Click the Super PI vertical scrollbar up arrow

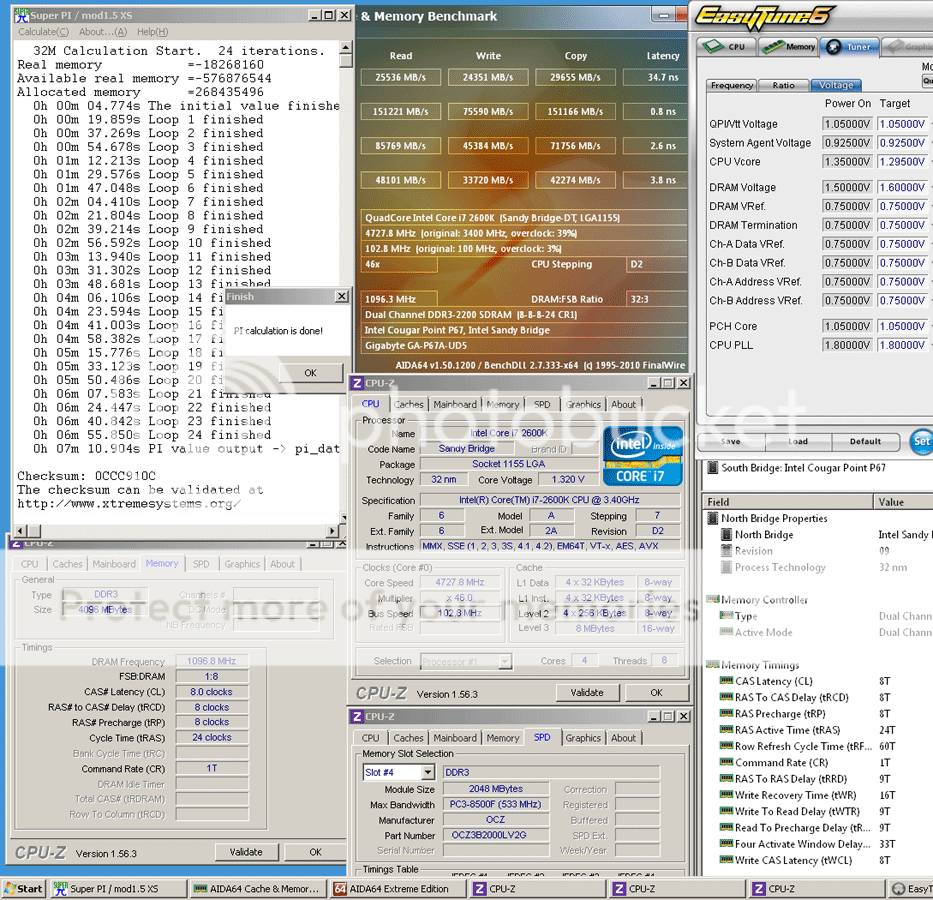[x=346, y=47]
